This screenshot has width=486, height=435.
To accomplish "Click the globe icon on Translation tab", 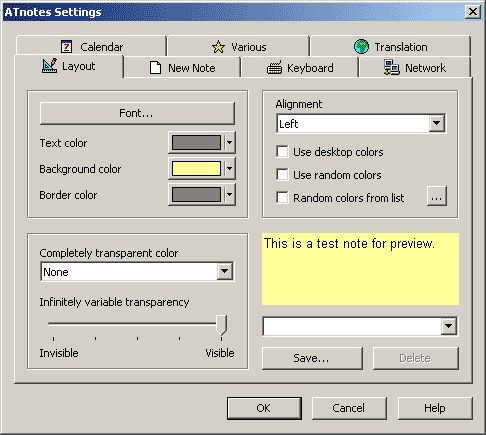I will (x=361, y=46).
